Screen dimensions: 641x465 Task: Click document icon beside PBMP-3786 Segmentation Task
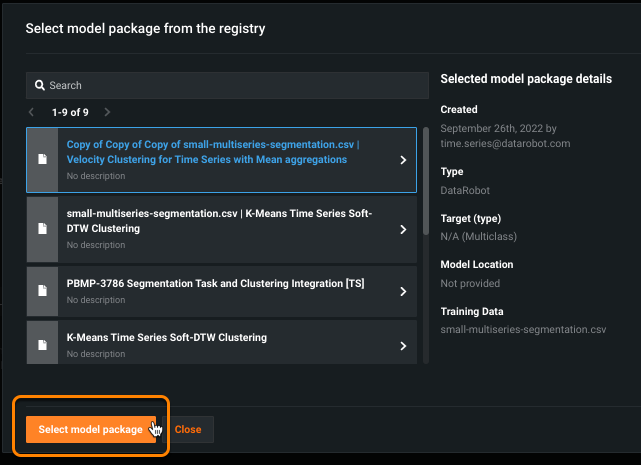pyautogui.click(x=42, y=291)
